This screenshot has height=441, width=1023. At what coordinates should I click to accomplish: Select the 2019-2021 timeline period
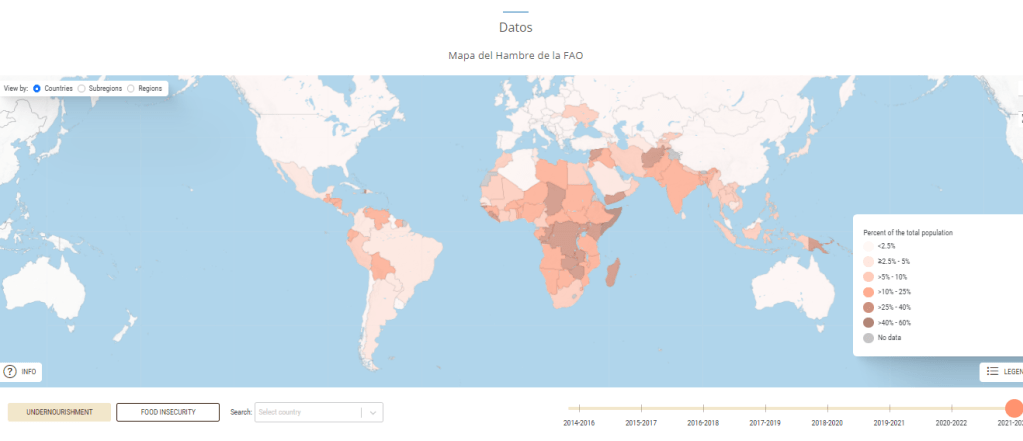pyautogui.click(x=889, y=408)
